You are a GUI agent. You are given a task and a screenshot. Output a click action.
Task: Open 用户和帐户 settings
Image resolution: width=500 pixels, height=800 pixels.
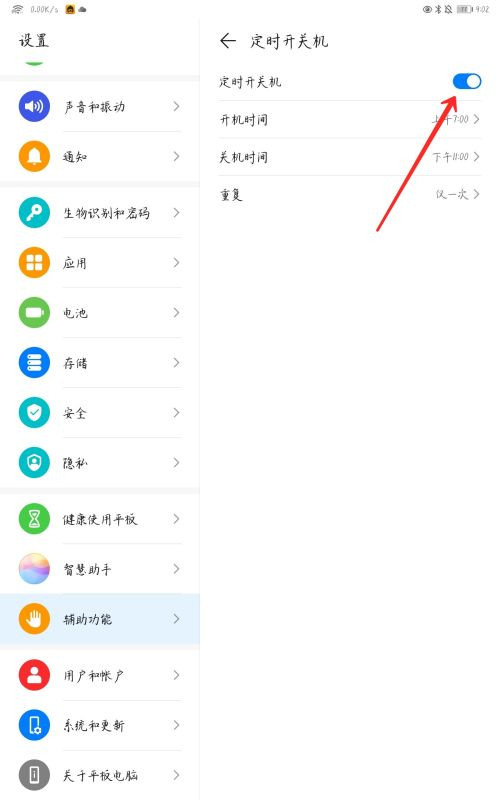point(100,676)
